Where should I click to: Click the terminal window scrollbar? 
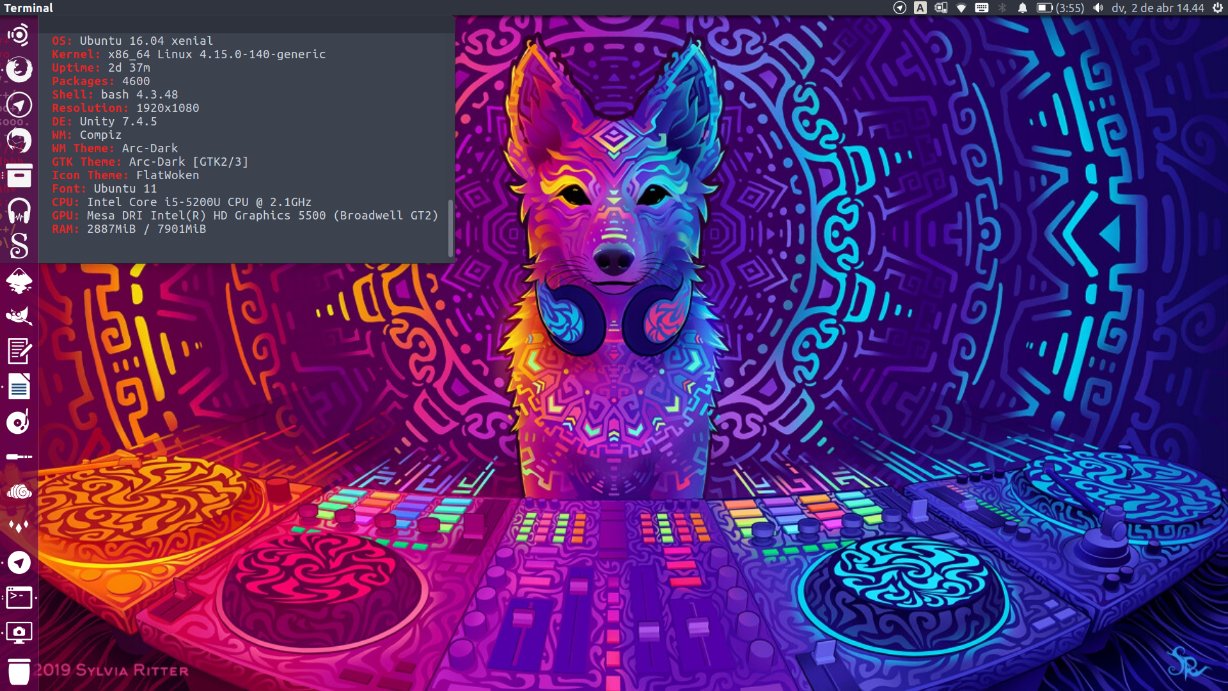(x=450, y=228)
